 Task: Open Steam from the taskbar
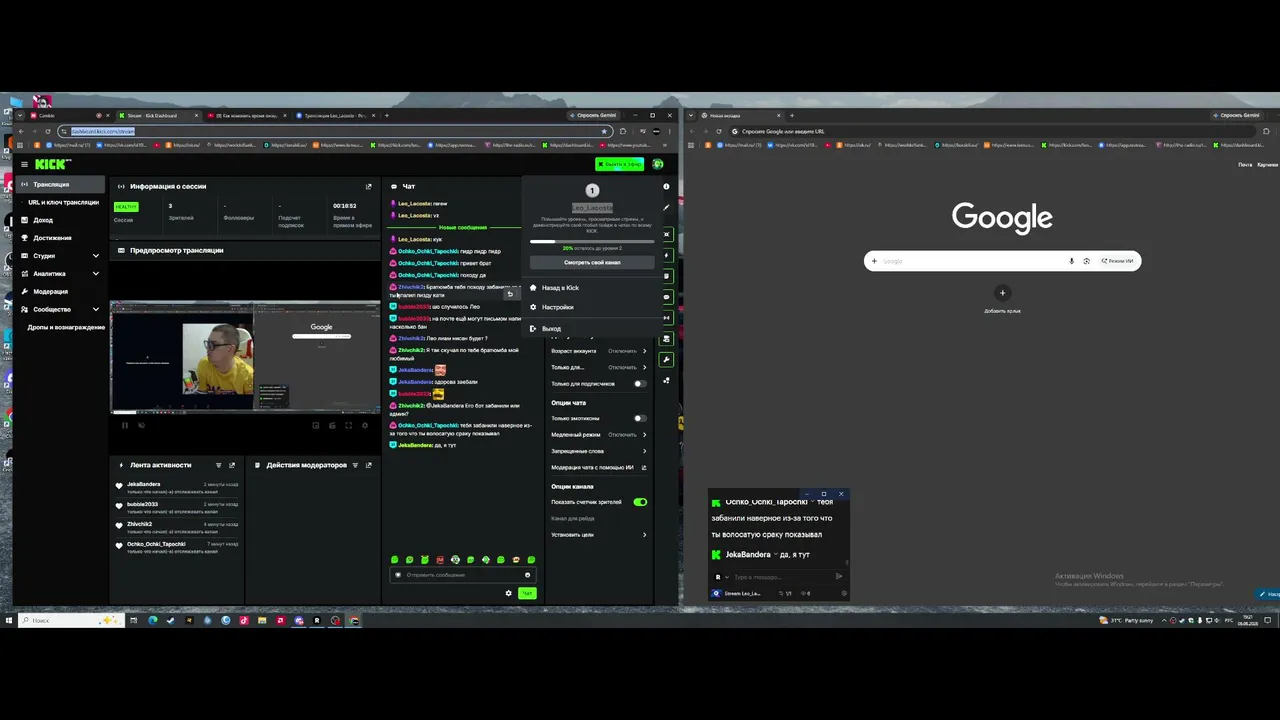(x=170, y=620)
